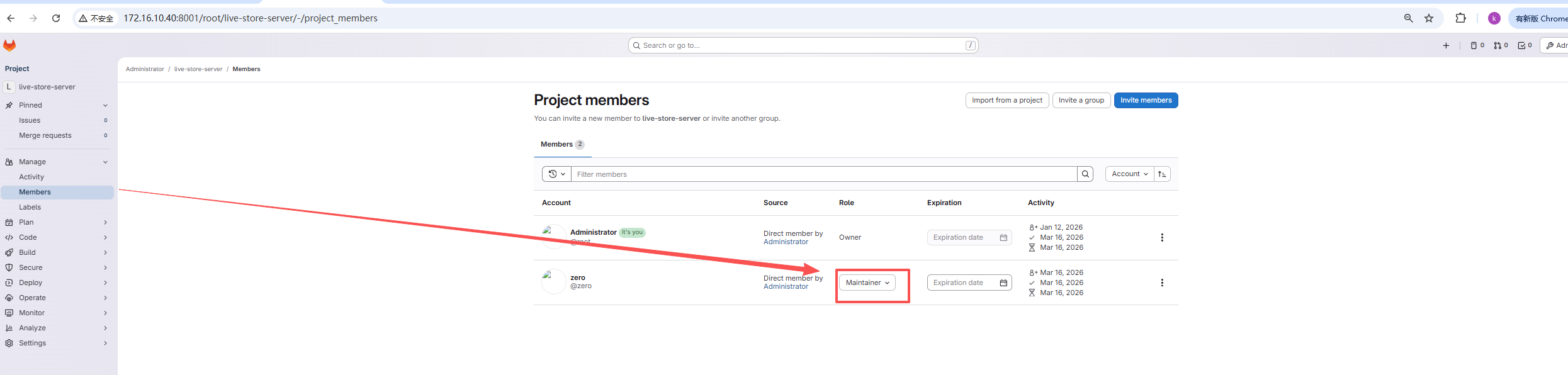Click the Invite members button
1568x375 pixels.
[x=1146, y=100]
